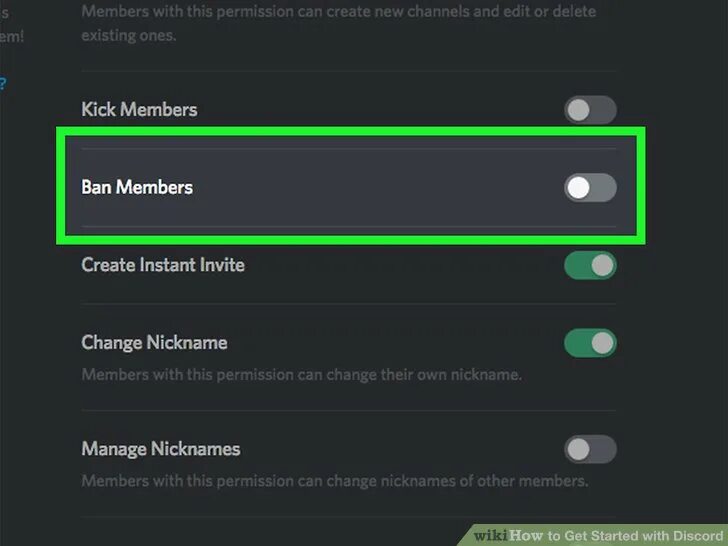
Task: Click the cut-off sidebar text ending in em!
Action: 11,36
